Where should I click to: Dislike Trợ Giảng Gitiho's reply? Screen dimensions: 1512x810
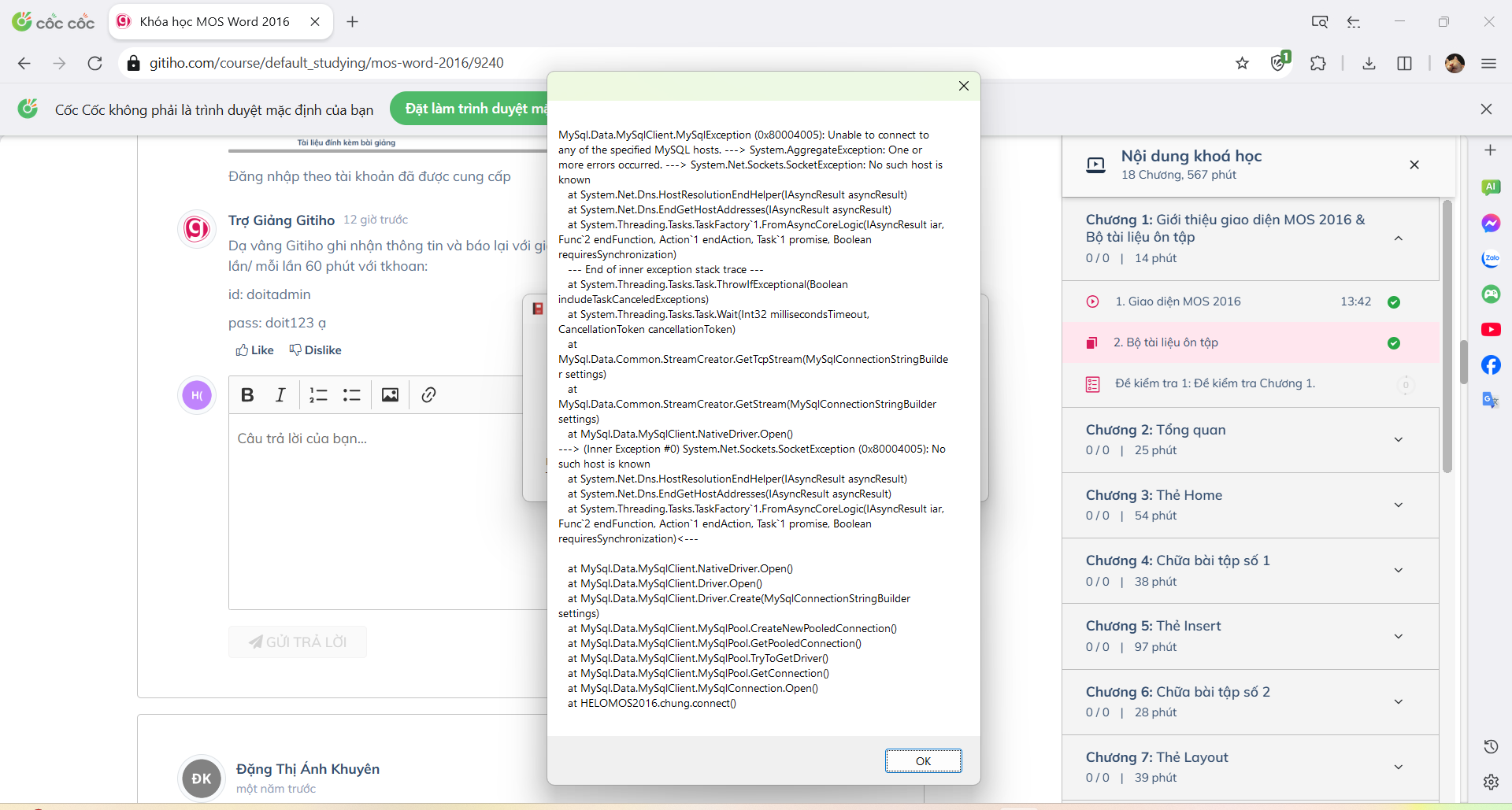tap(315, 350)
